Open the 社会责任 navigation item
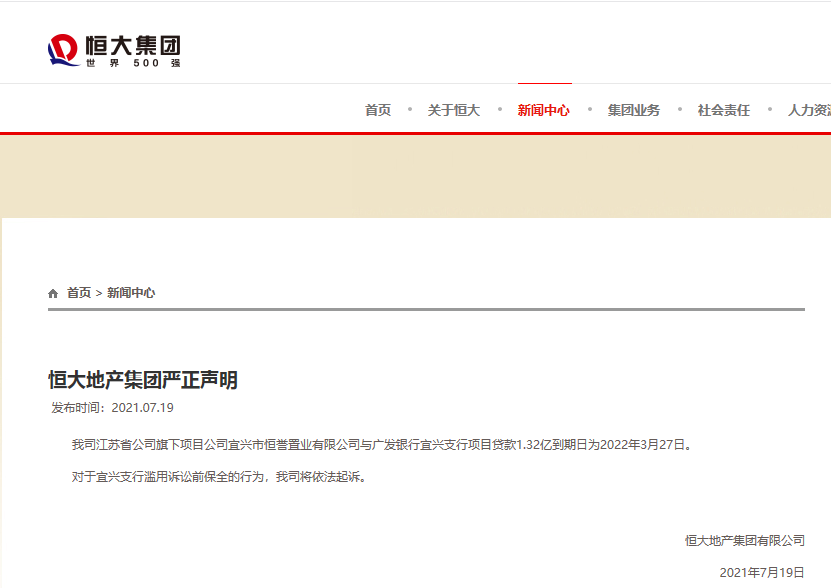831x588 pixels. 724,110
